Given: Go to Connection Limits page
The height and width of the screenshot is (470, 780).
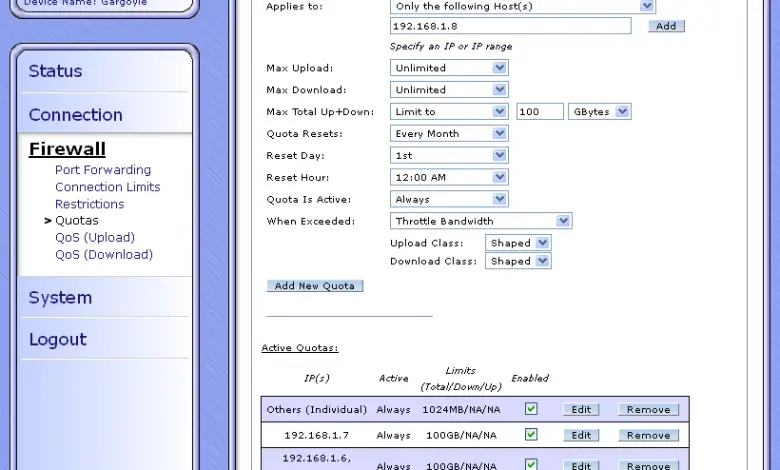Looking at the screenshot, I should click(107, 187).
